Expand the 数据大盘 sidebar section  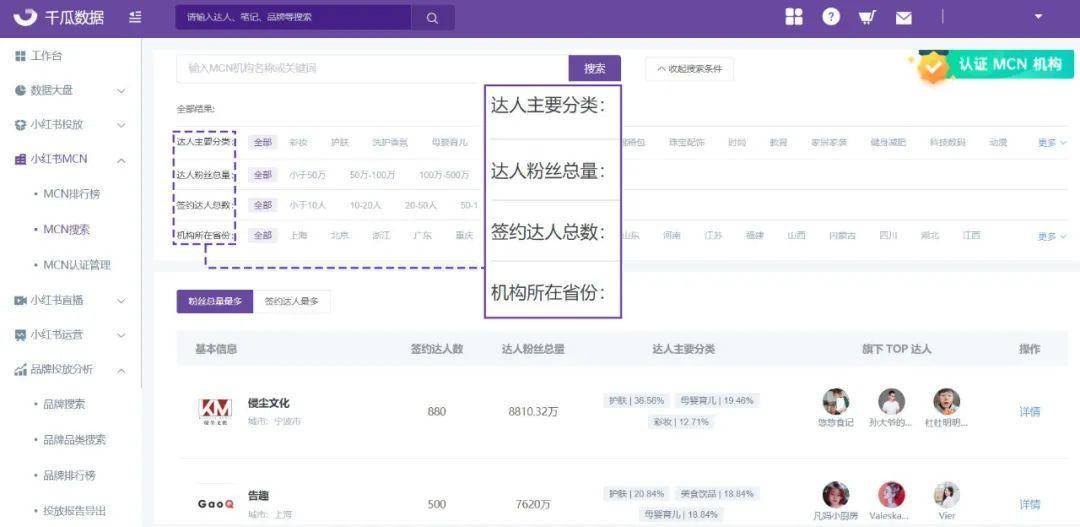point(120,90)
